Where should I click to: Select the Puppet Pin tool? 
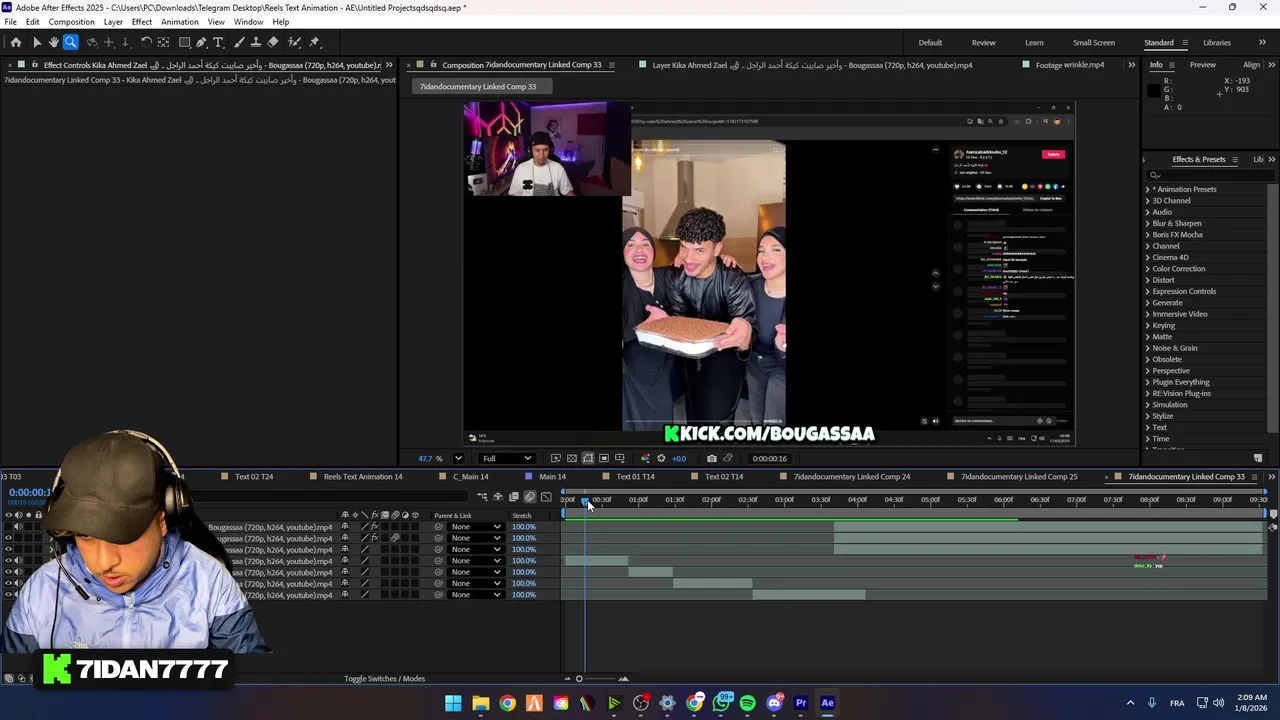tap(314, 42)
